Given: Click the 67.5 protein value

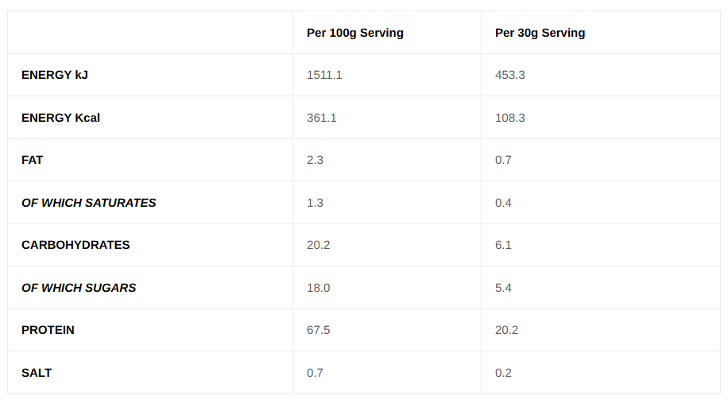Looking at the screenshot, I should [318, 330].
